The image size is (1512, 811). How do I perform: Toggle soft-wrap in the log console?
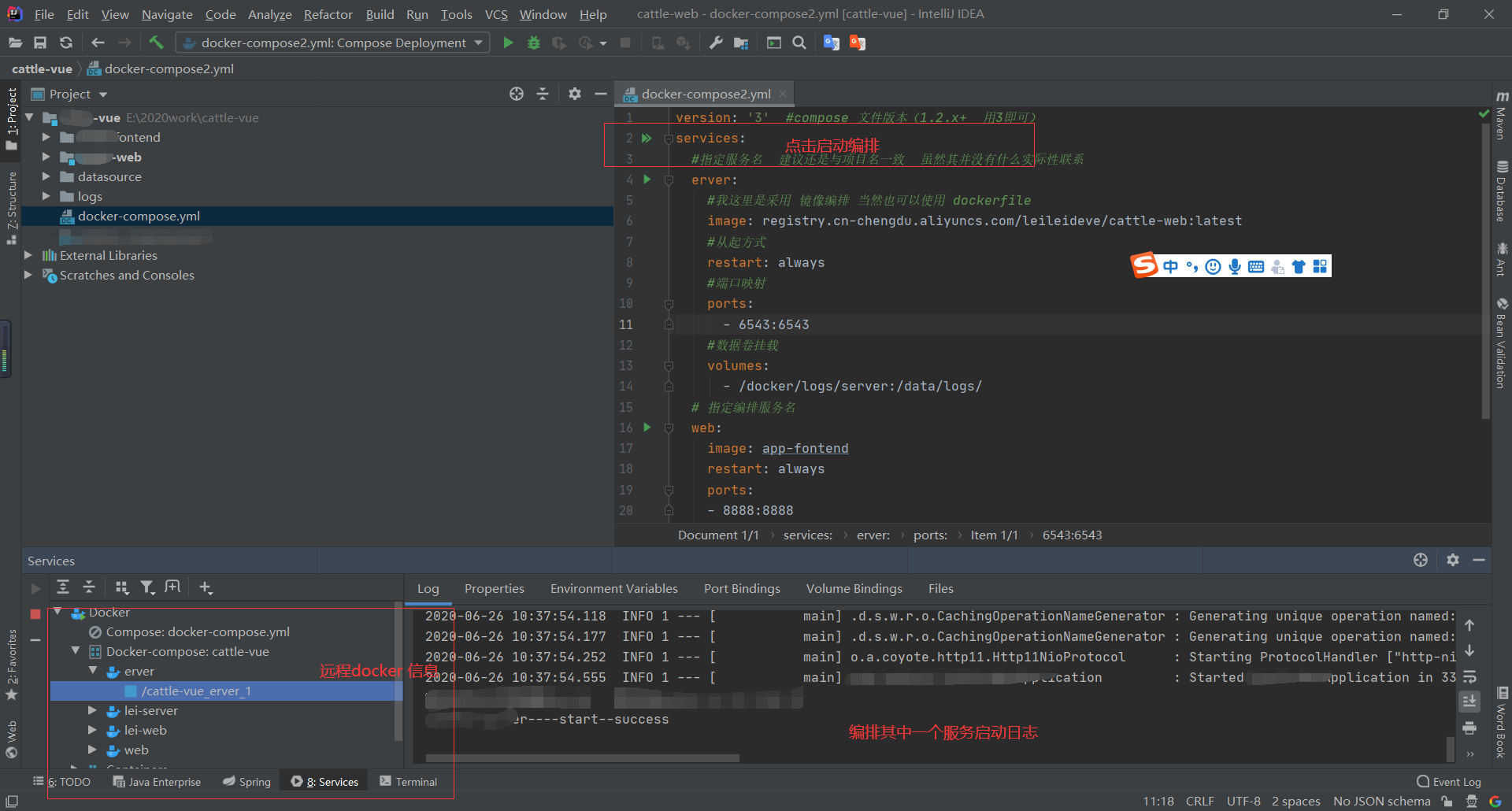click(x=1469, y=676)
